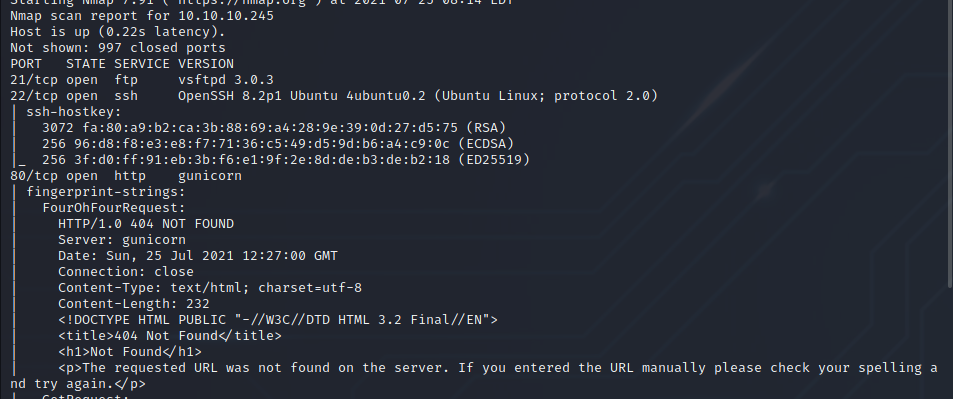Click the vsftpd 3.0.3 version text
953x399 pixels.
coord(225,80)
